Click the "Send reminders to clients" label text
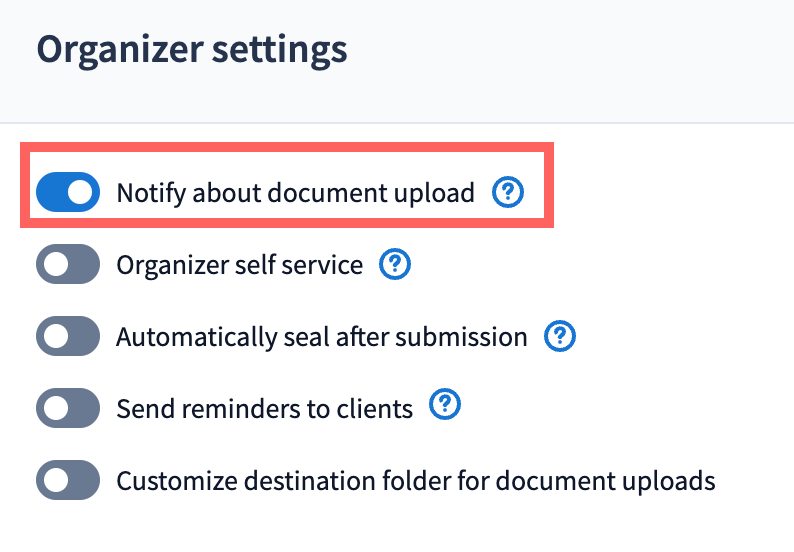The height and width of the screenshot is (552, 794). pos(264,409)
